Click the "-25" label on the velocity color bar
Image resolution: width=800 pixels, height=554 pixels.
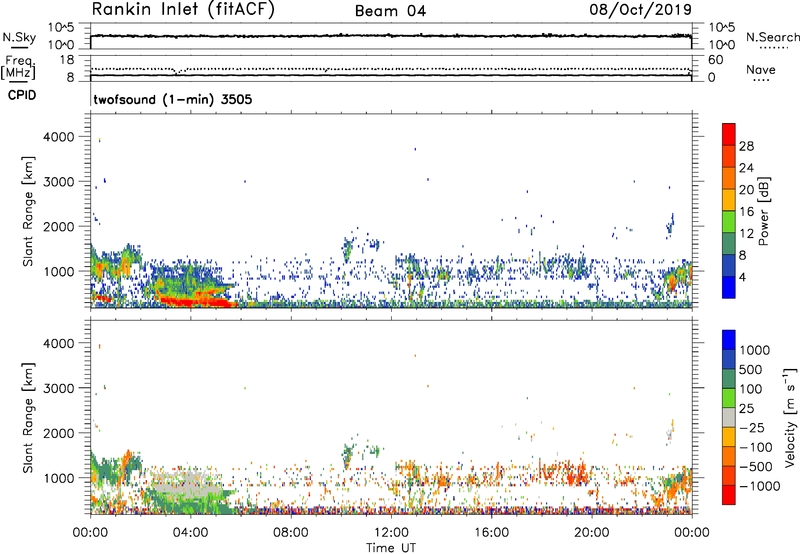click(x=752, y=427)
